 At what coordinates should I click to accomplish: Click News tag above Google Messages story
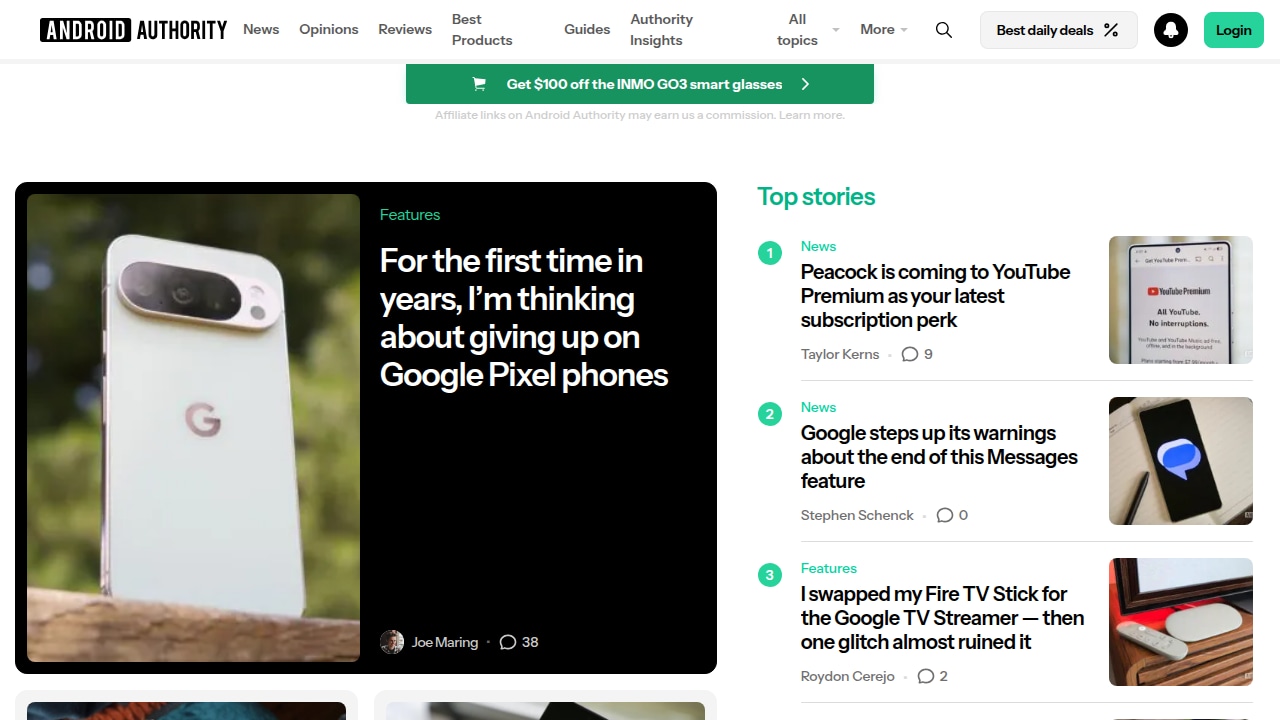click(818, 407)
